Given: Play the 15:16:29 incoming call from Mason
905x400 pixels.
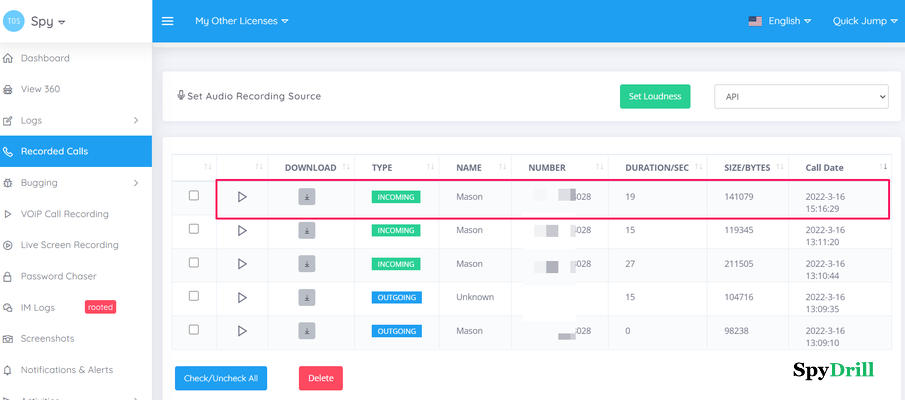Looking at the screenshot, I should [x=242, y=197].
